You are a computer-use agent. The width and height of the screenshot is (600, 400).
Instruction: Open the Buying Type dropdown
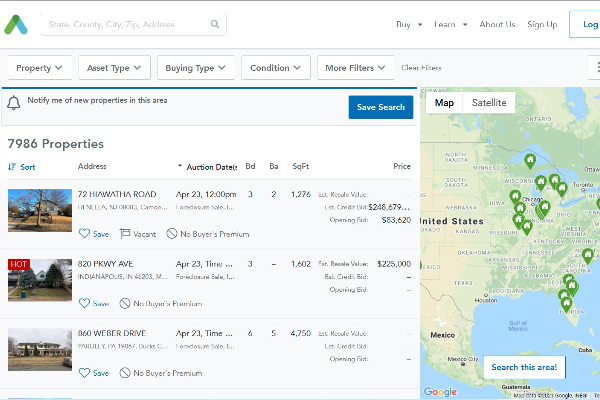(x=196, y=68)
